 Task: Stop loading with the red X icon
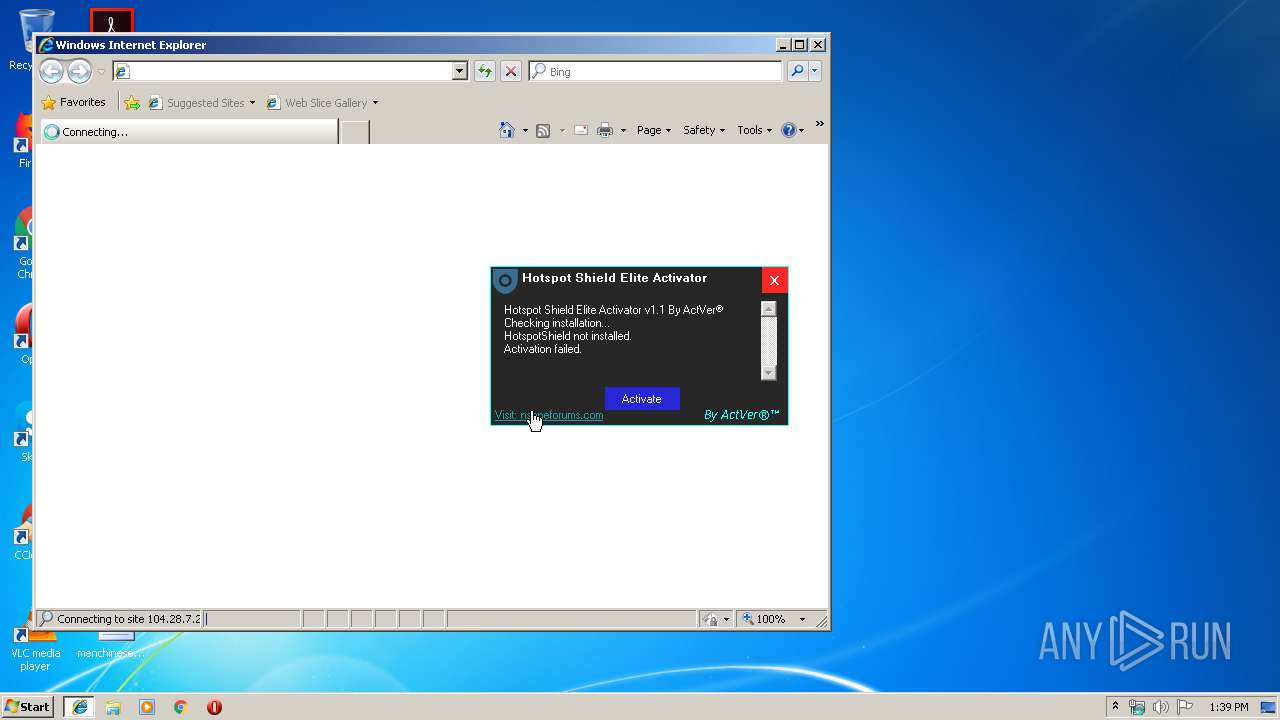pos(511,71)
